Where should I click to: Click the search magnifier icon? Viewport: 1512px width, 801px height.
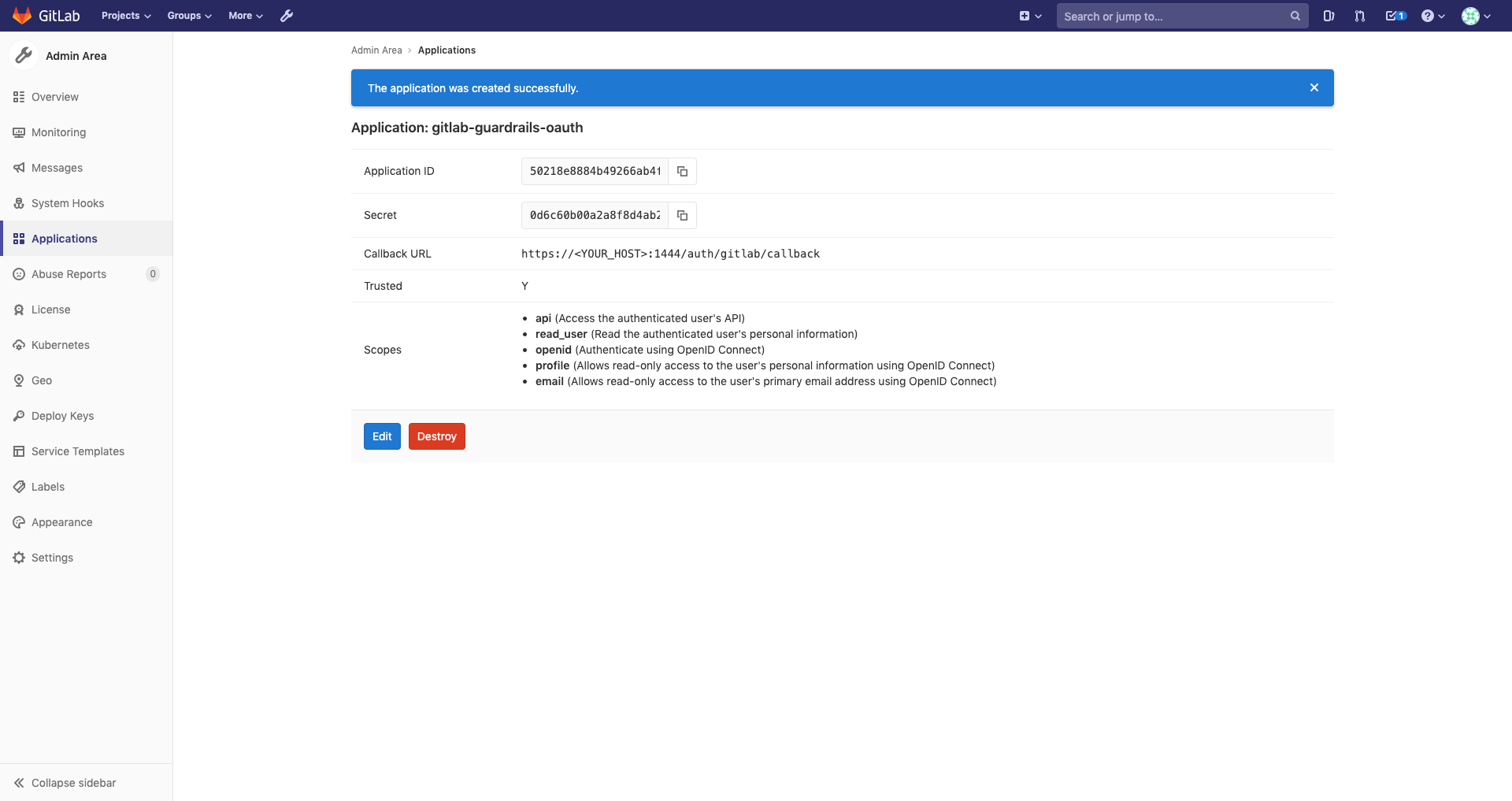[x=1295, y=16]
